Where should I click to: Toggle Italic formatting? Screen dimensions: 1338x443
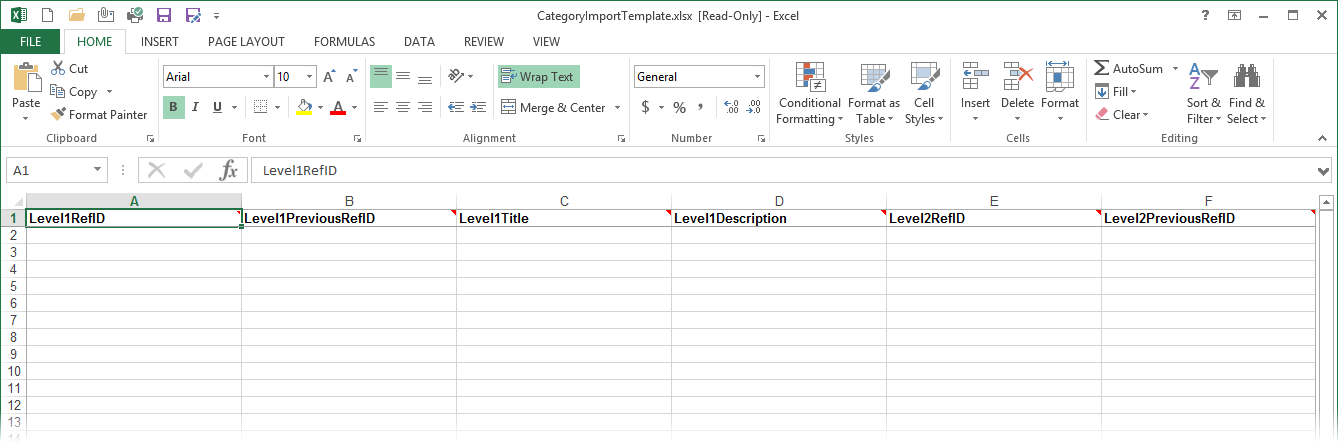click(x=195, y=107)
